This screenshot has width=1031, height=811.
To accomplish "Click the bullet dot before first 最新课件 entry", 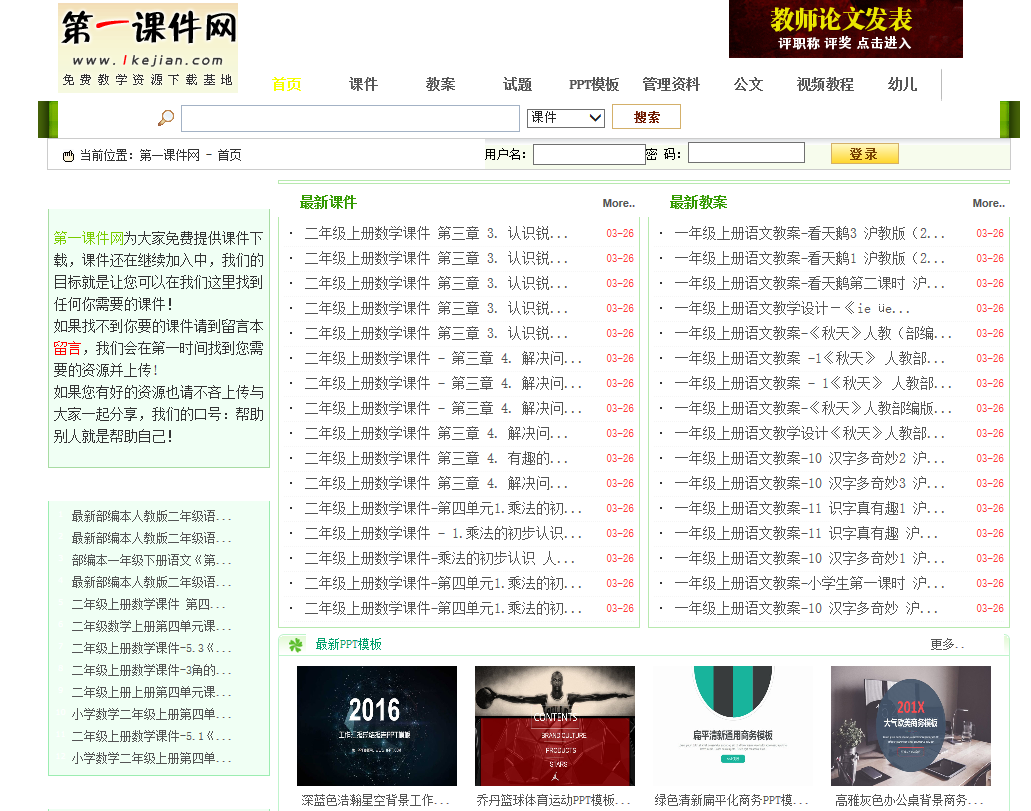I will point(289,231).
